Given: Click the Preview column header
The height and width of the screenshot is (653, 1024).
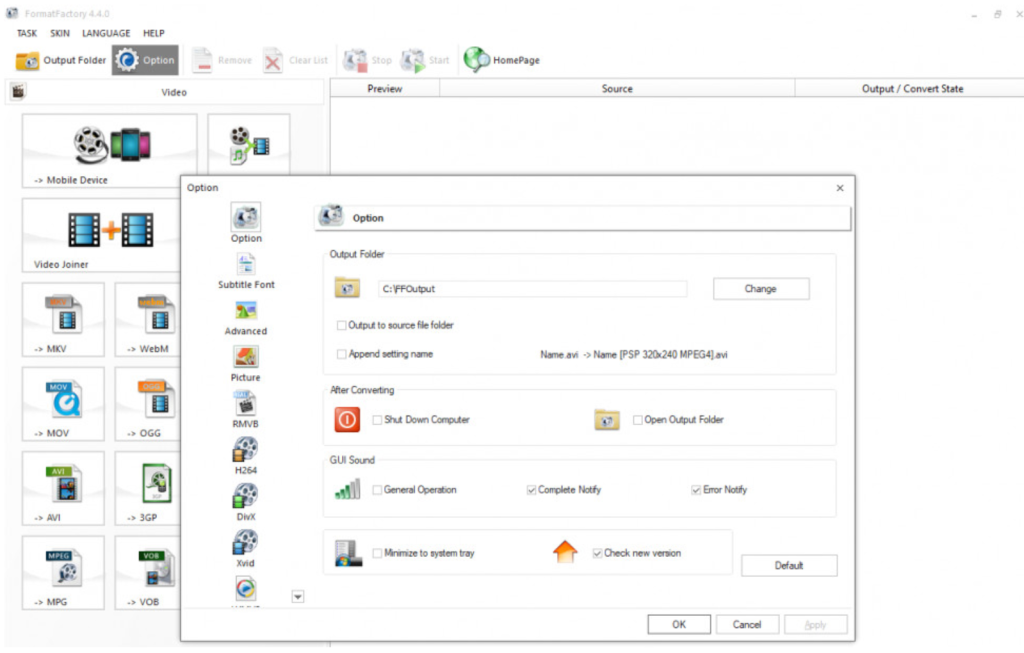Looking at the screenshot, I should click(x=385, y=89).
